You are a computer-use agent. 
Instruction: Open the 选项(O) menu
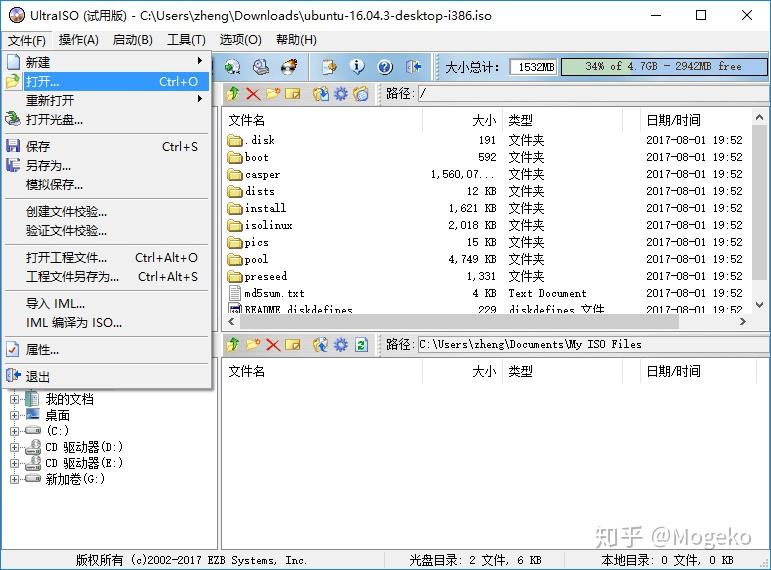[x=240, y=40]
